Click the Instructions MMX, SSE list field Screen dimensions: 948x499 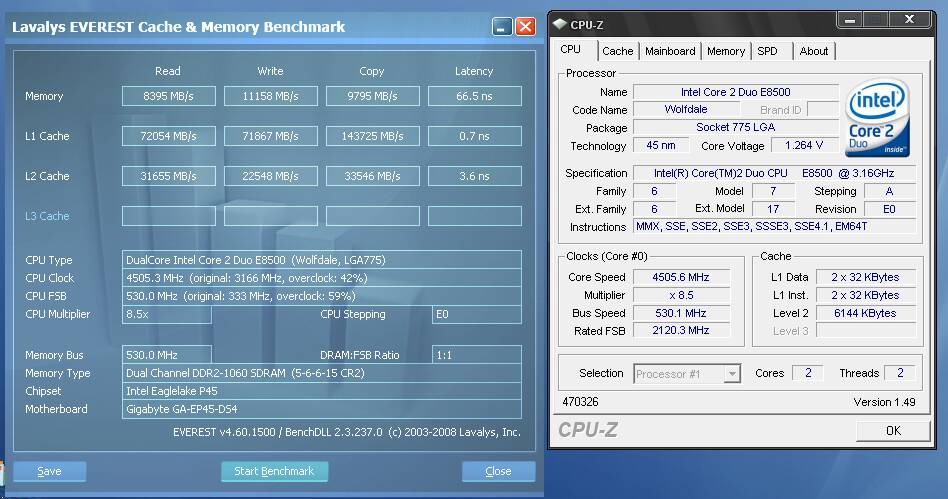[x=774, y=226]
